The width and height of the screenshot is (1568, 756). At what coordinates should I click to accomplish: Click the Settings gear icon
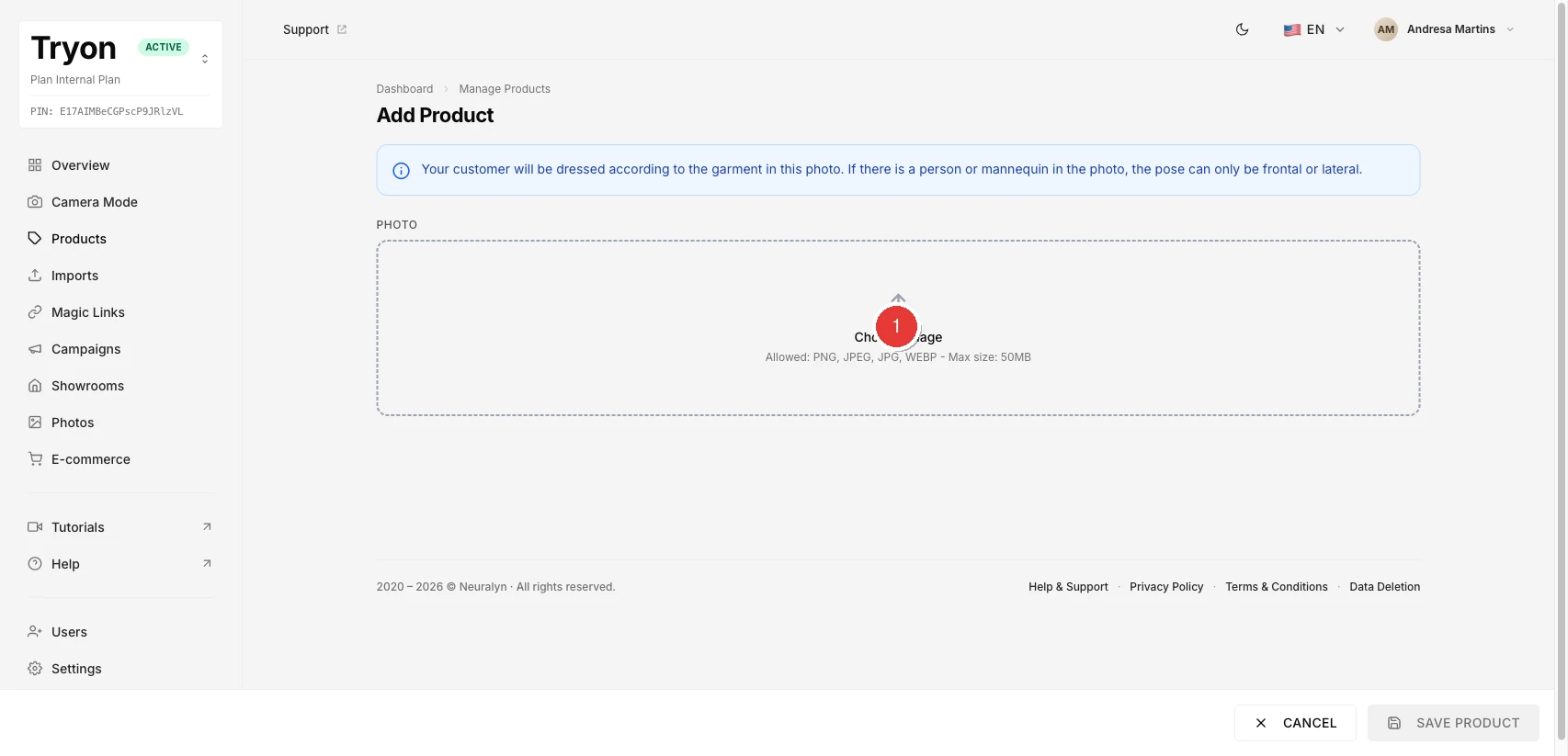coord(35,669)
